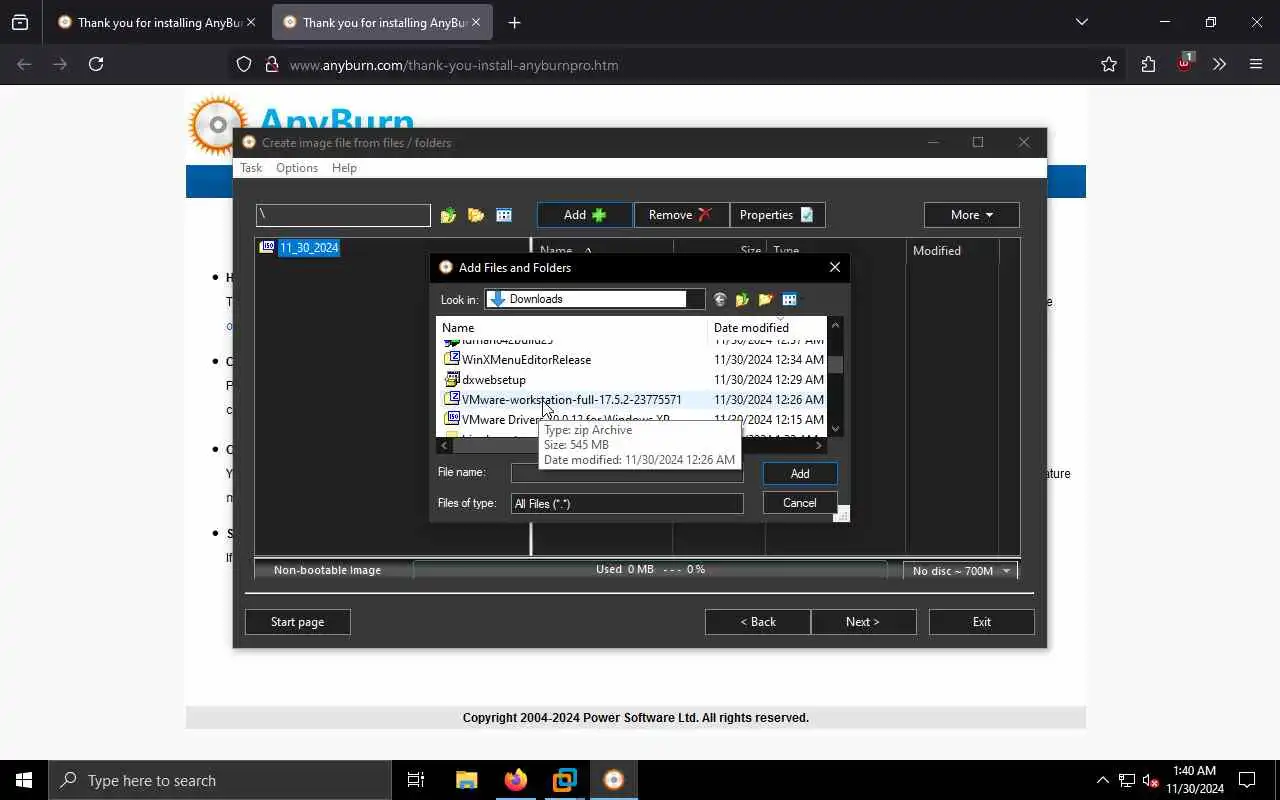
Task: Open VMware icon on the taskbar
Action: tap(564, 780)
